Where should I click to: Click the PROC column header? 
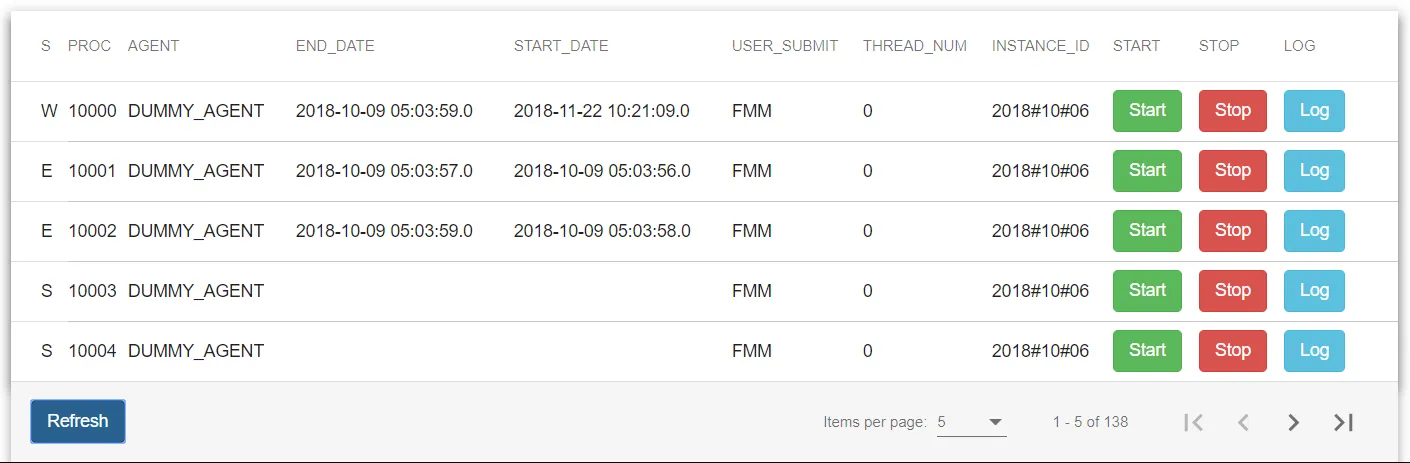89,46
